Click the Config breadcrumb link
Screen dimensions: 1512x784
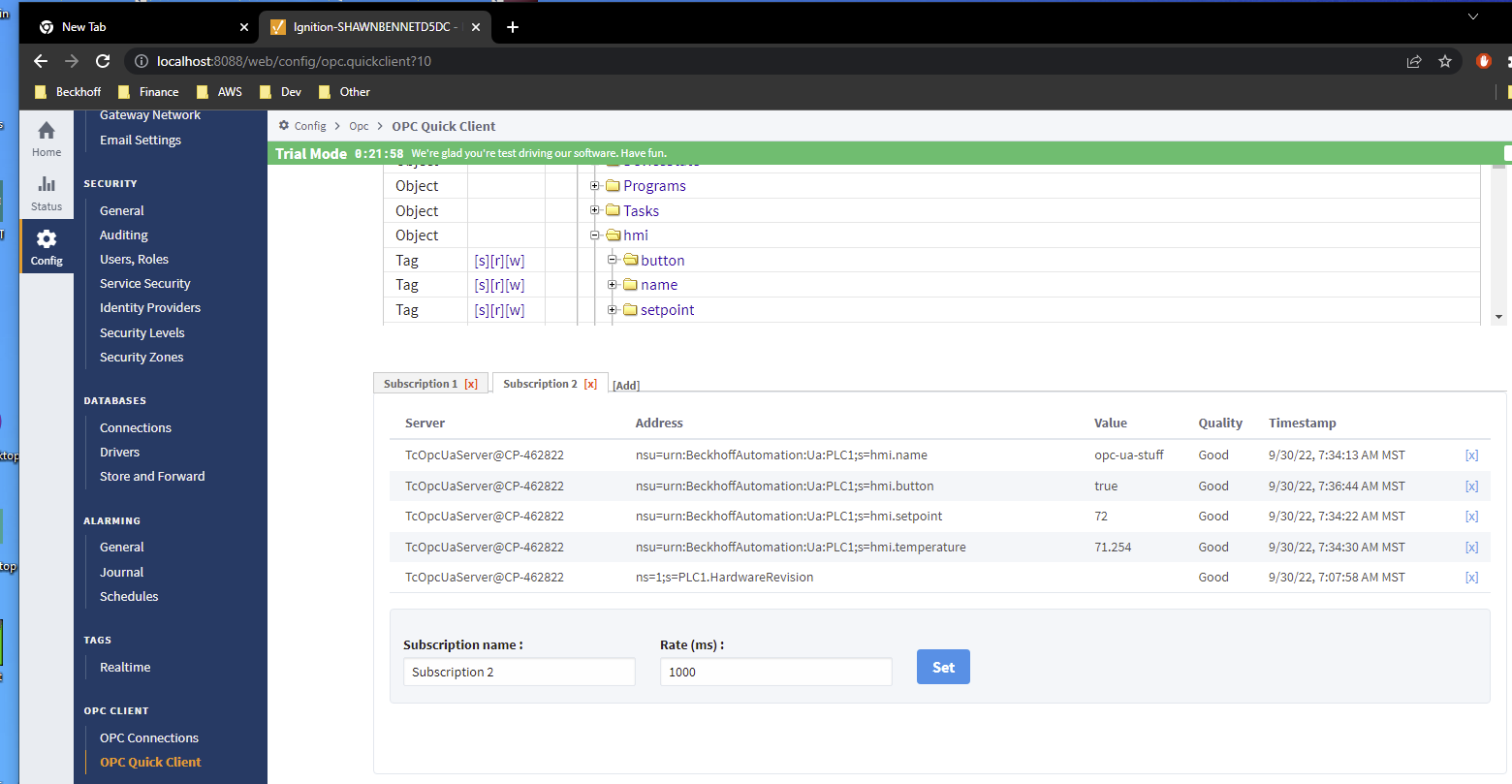310,126
